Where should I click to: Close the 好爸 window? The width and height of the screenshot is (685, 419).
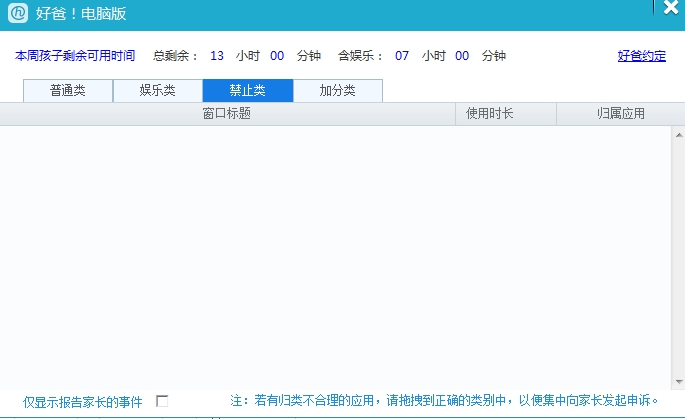[x=669, y=6]
